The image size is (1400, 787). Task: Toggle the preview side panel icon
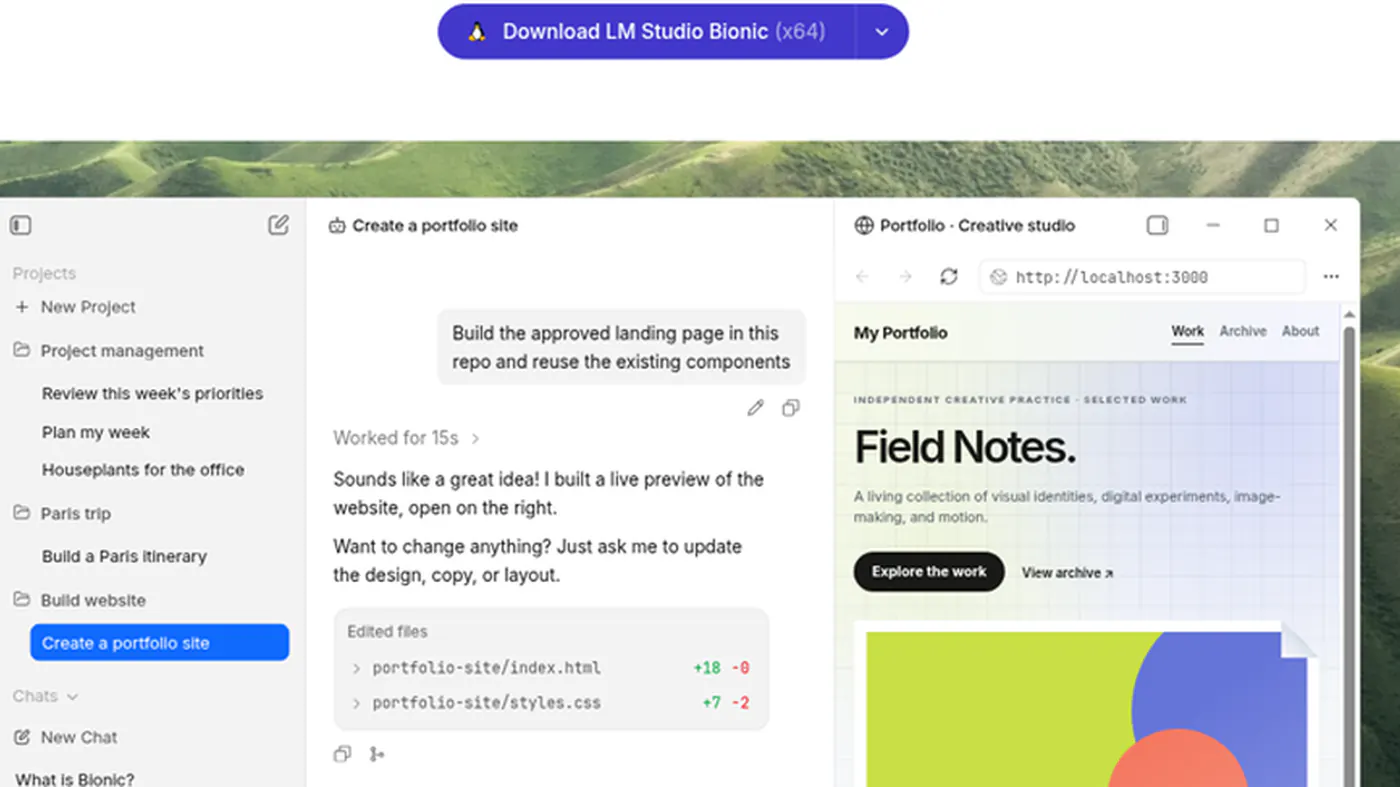point(1157,225)
